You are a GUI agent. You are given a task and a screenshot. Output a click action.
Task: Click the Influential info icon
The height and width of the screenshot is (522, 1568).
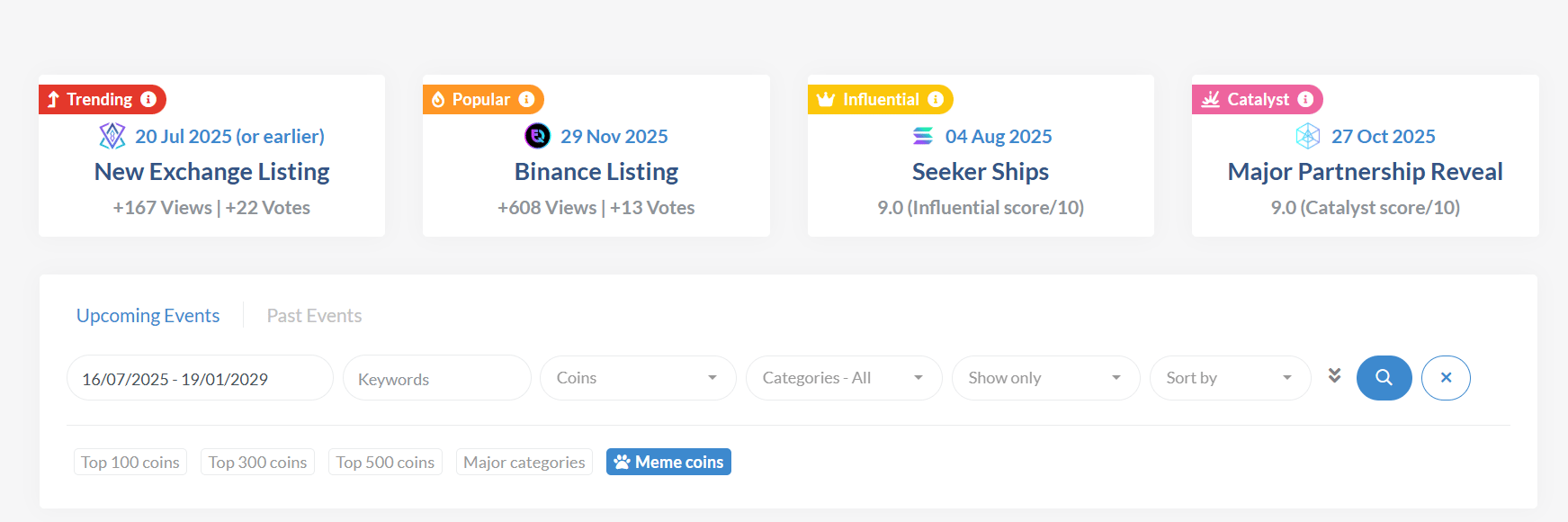[x=936, y=99]
